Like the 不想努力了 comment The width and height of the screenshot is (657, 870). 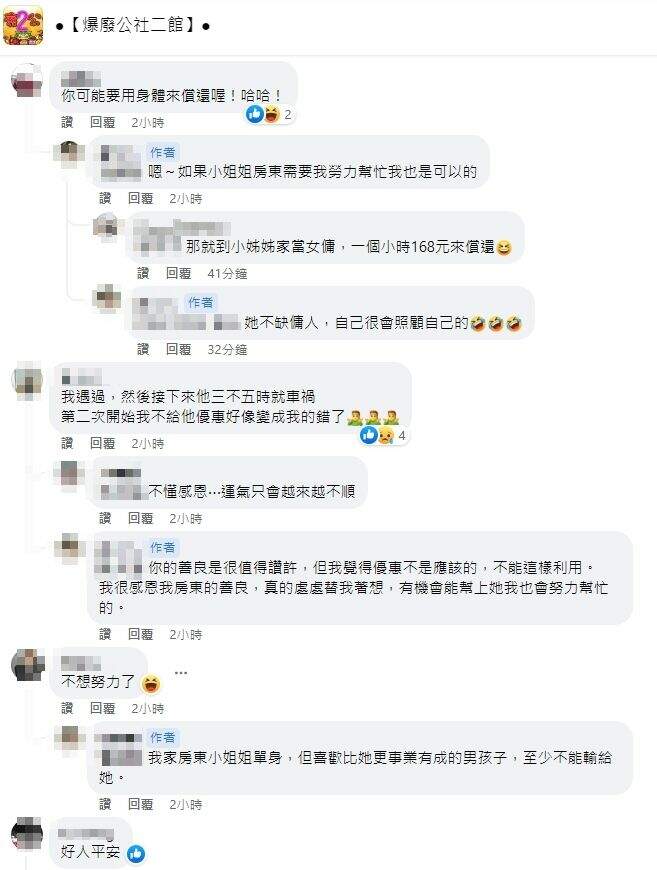click(x=67, y=708)
